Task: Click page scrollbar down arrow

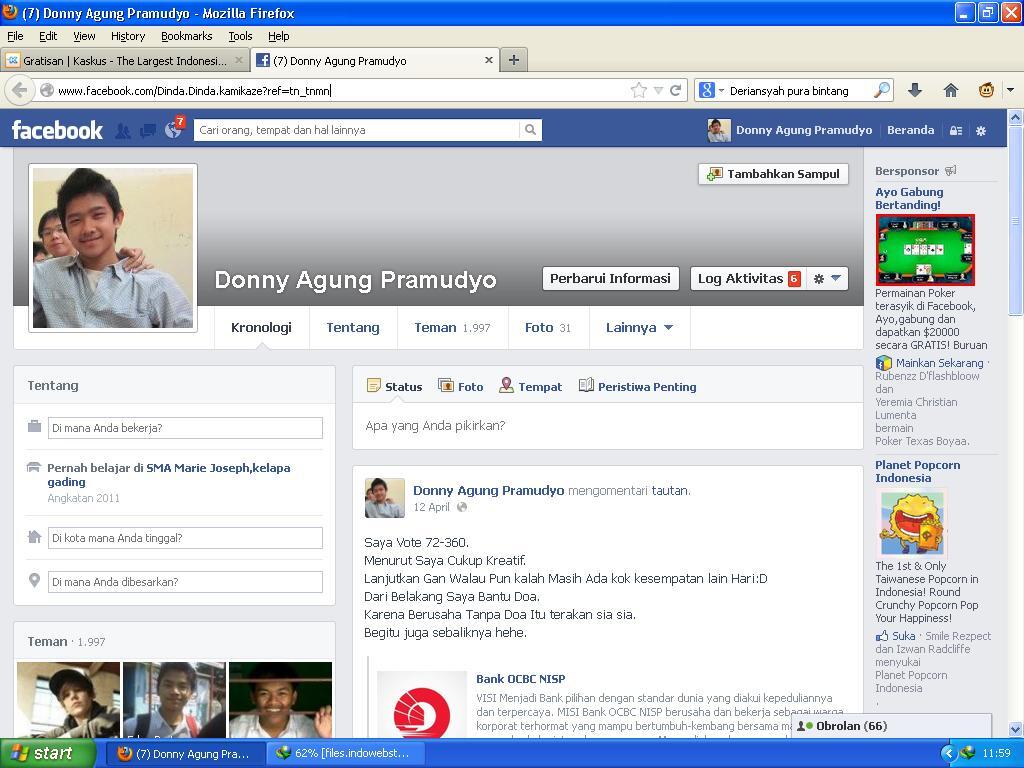Action: click(x=1016, y=729)
